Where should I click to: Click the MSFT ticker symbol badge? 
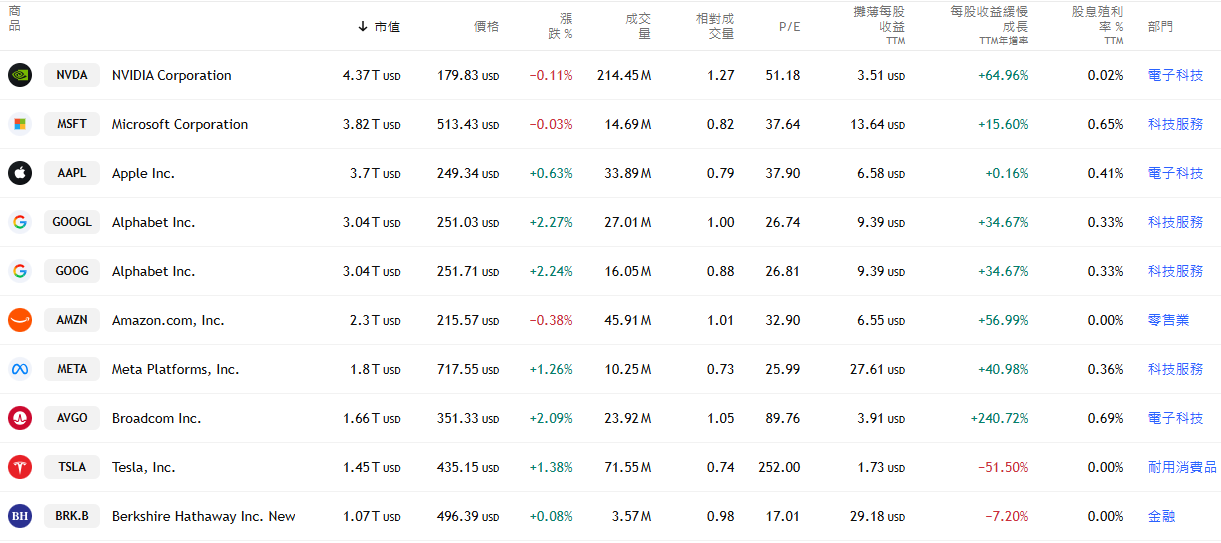point(72,124)
